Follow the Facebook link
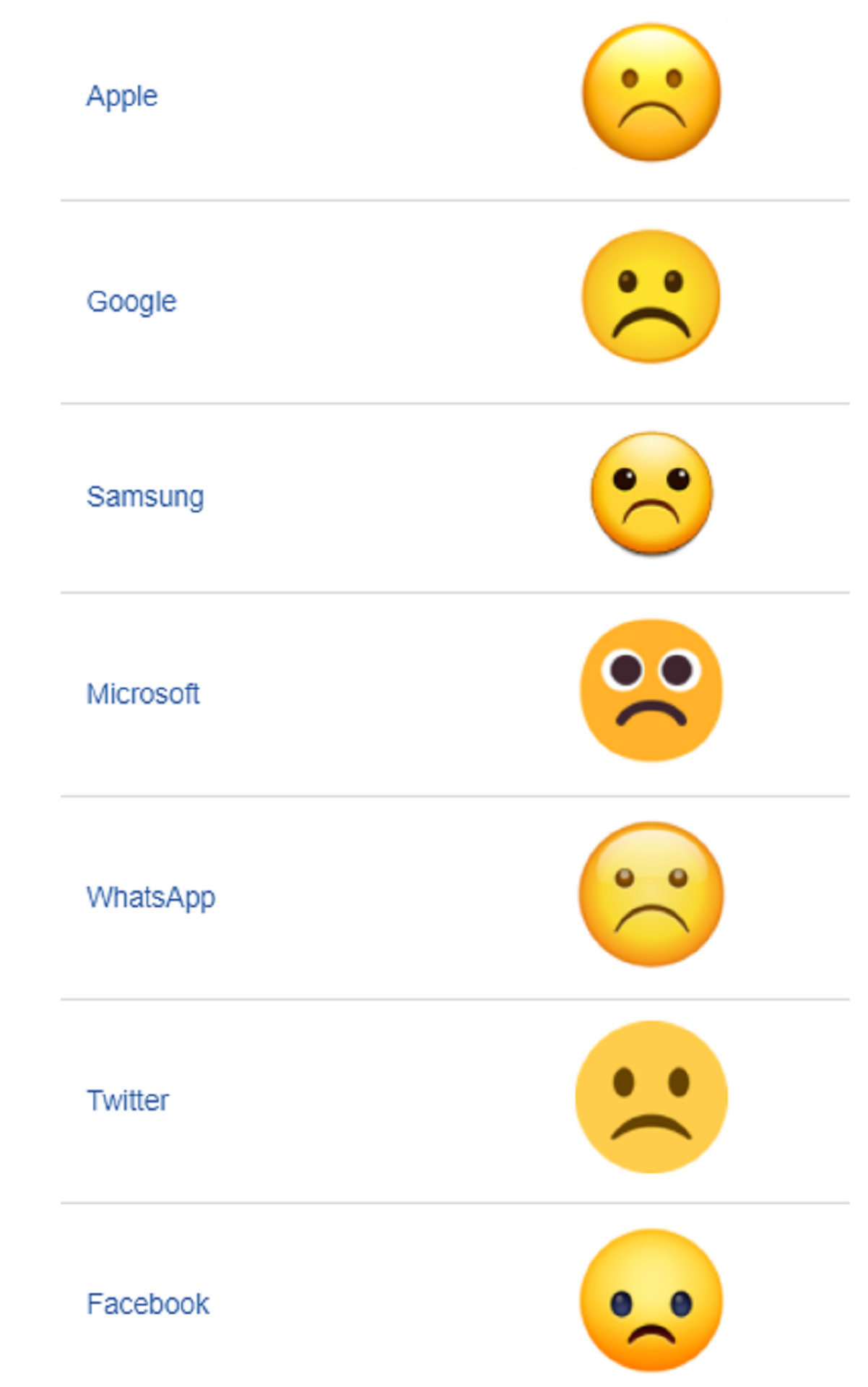868x1387 pixels. pyautogui.click(x=148, y=1305)
